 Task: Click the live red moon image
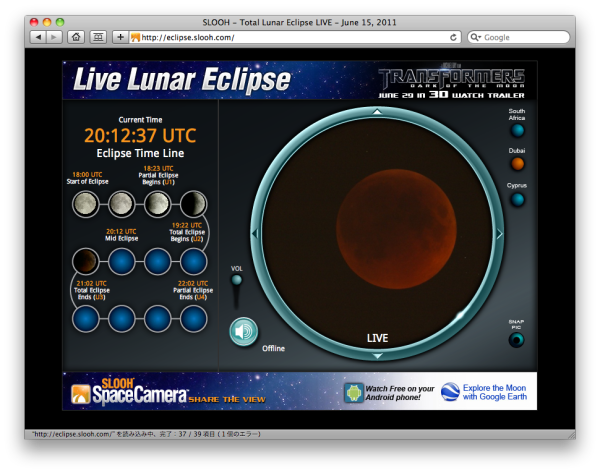396,229
